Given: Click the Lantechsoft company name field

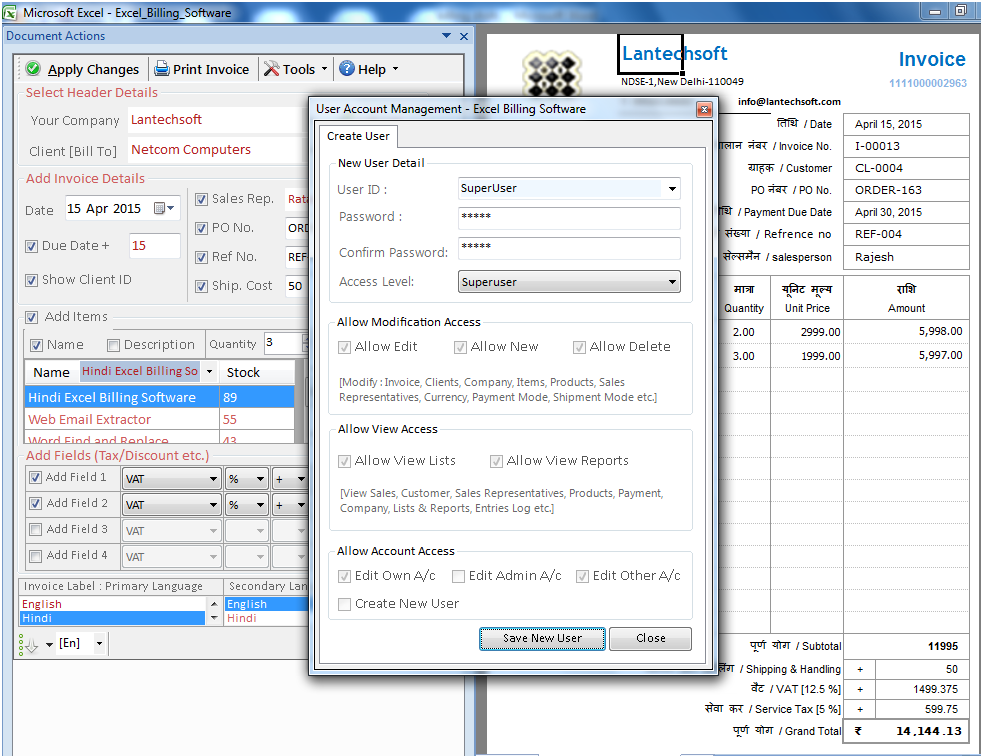Looking at the screenshot, I should click(x=217, y=120).
